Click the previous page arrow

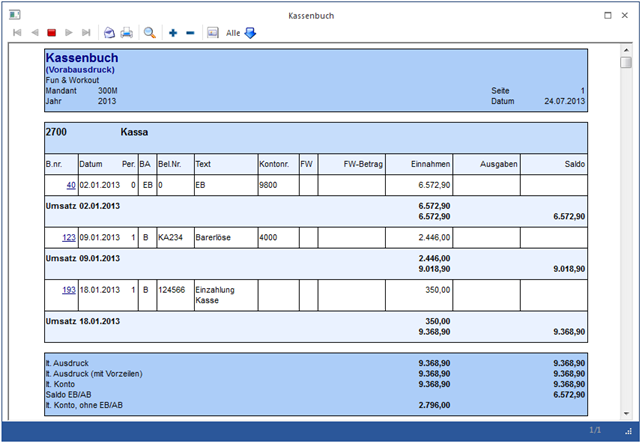coord(35,33)
